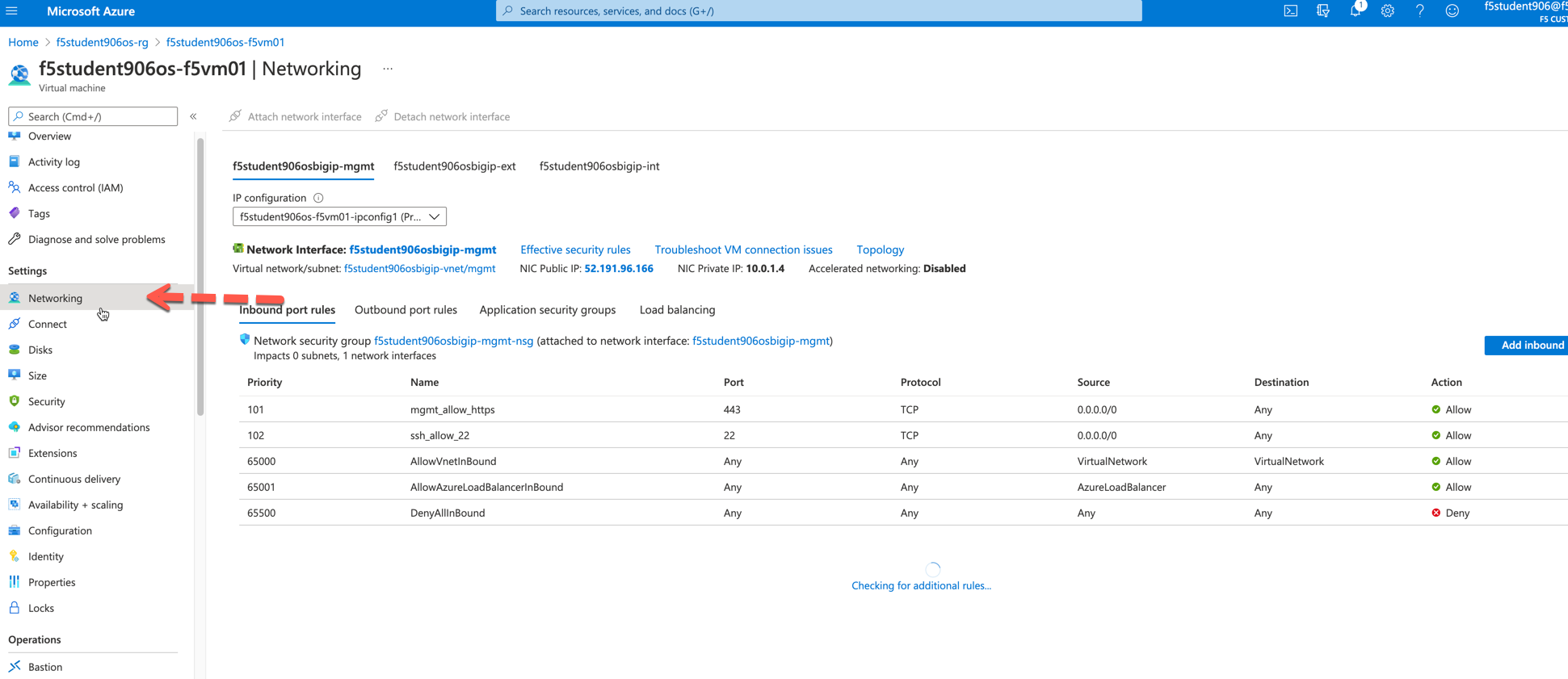Select the mgmt_allow_https rule row

[x=903, y=409]
